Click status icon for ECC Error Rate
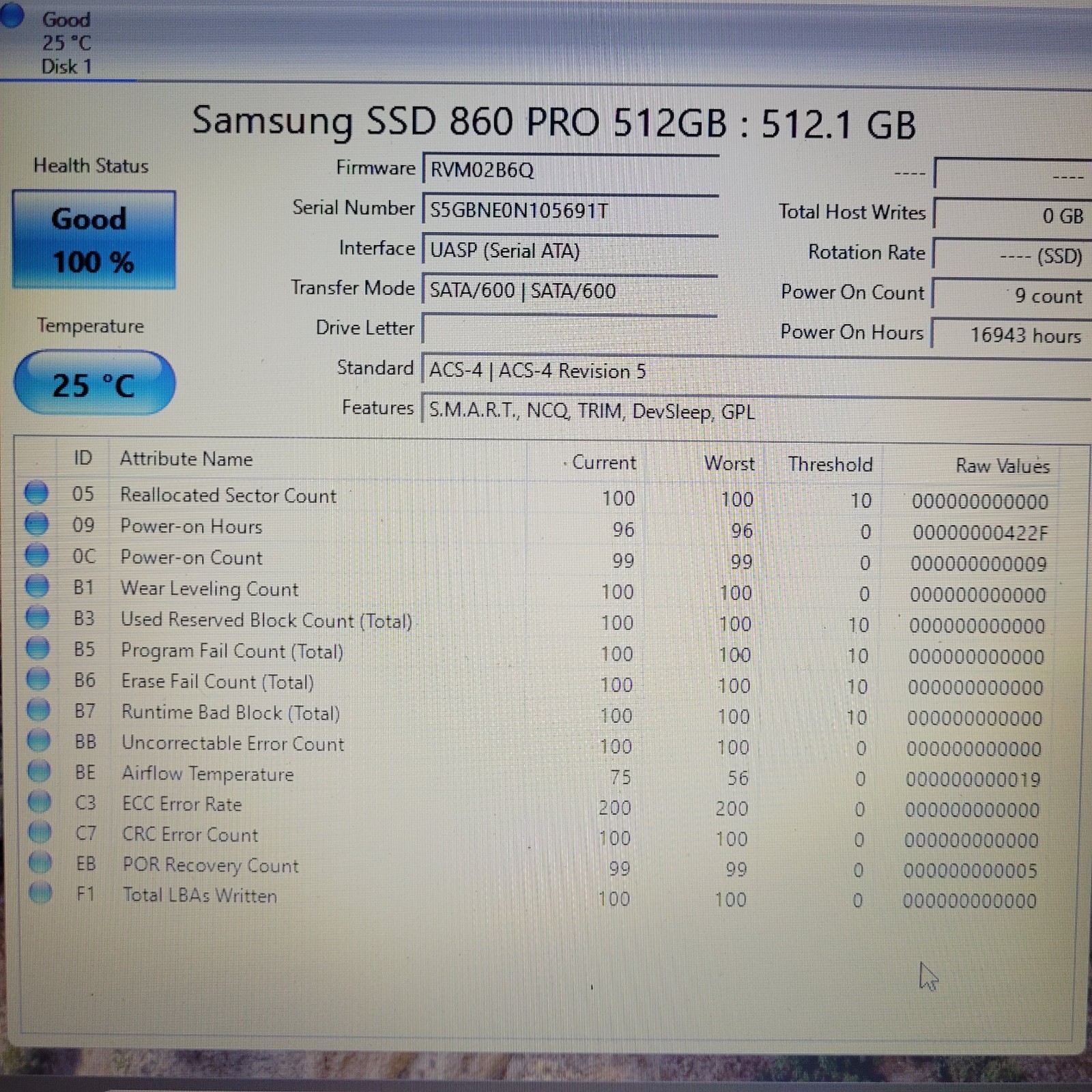 [x=40, y=801]
